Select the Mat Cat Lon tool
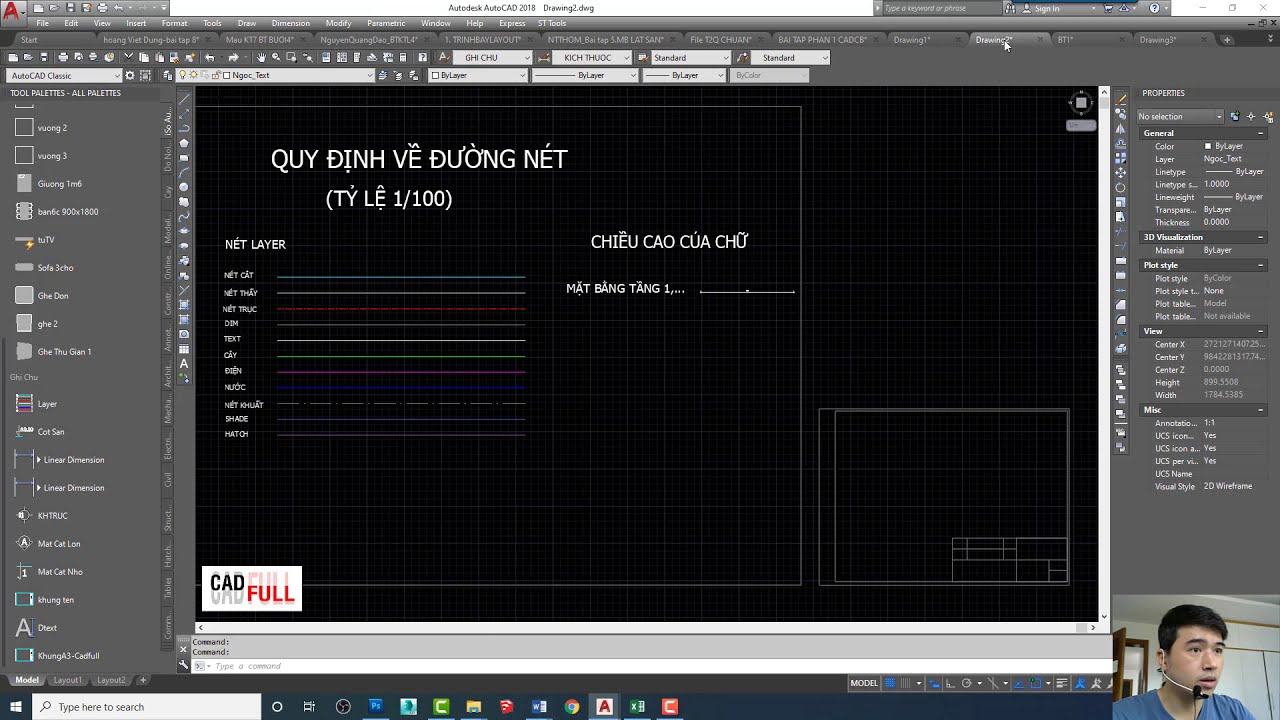The image size is (1280, 720). click(x=48, y=544)
